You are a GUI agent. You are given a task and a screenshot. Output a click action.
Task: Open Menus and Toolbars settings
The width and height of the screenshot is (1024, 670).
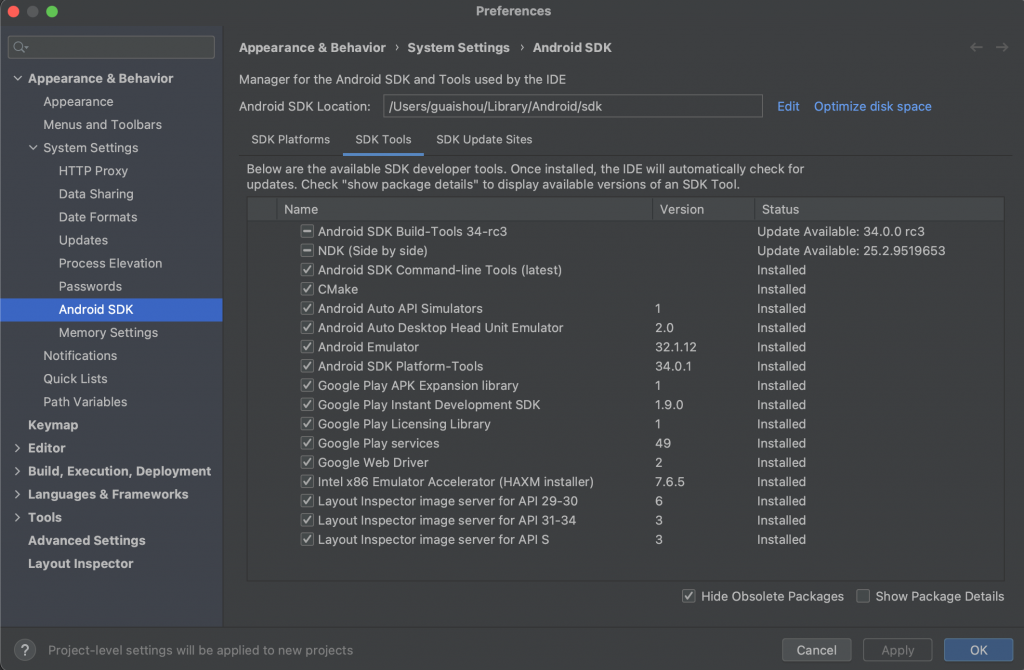pos(103,125)
